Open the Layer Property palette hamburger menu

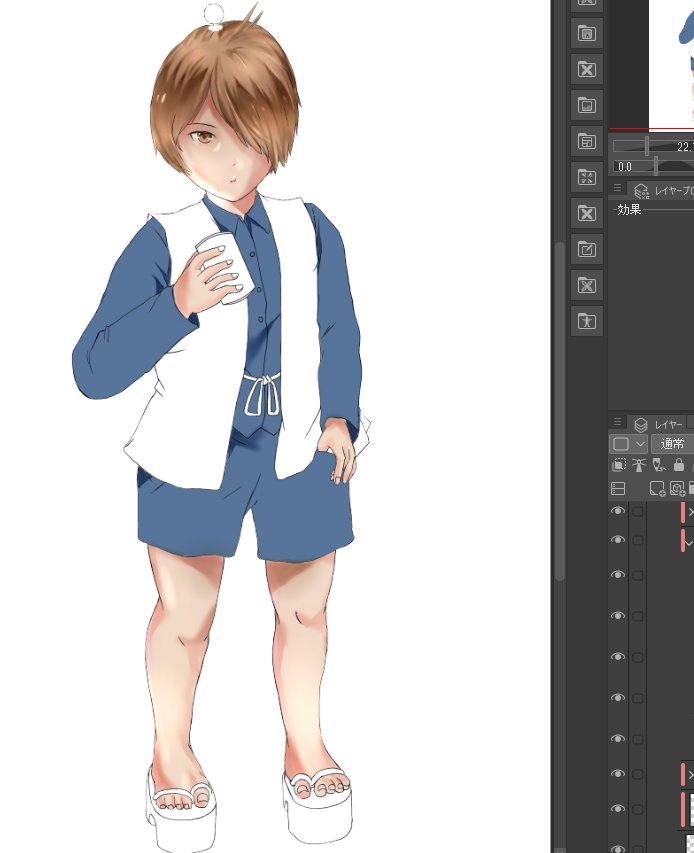[x=617, y=188]
